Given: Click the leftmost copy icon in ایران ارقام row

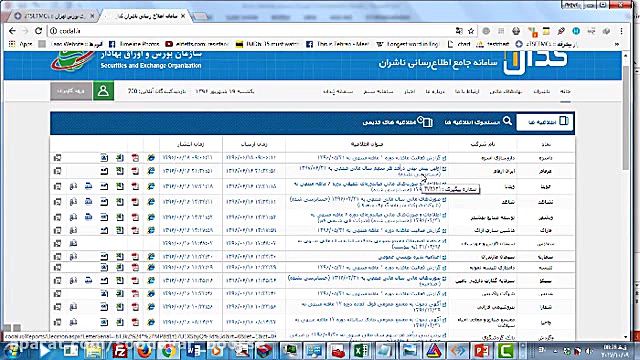Looking at the screenshot, I should 57,171.
